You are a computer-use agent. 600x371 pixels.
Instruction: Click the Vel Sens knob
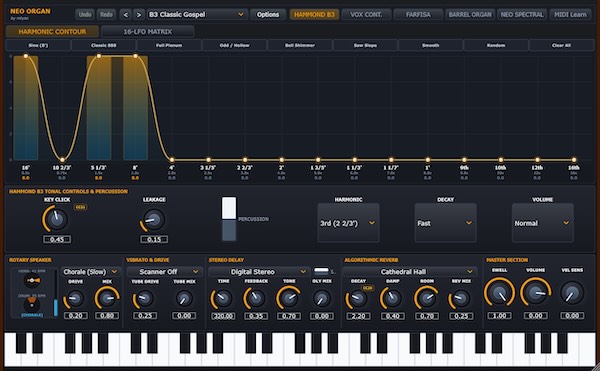point(572,293)
